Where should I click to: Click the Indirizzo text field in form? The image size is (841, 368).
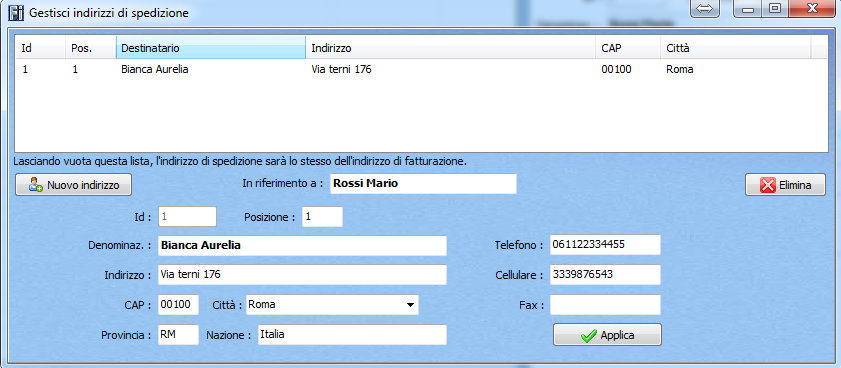[303, 275]
